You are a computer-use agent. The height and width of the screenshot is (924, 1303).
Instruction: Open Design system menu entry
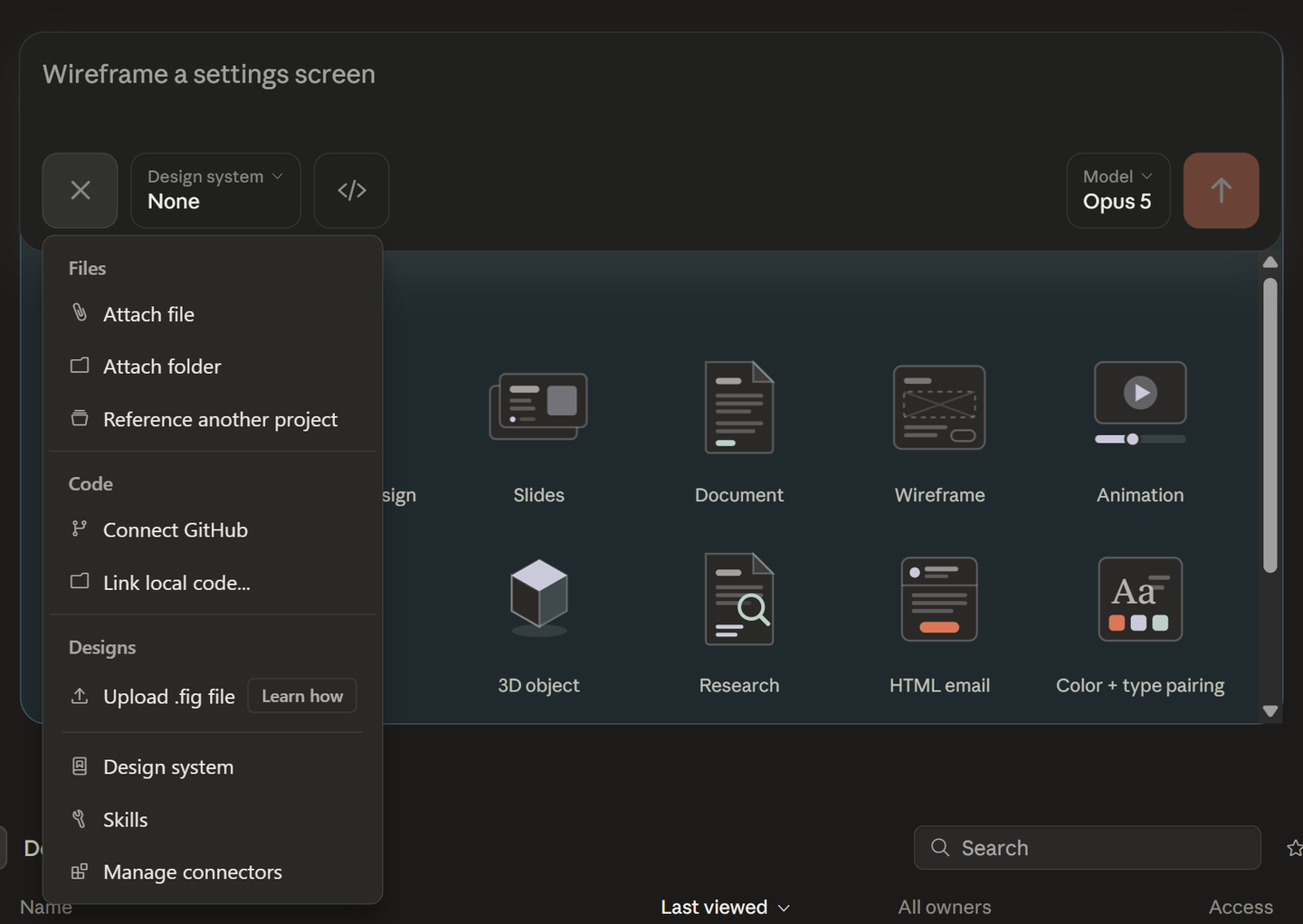(213, 767)
